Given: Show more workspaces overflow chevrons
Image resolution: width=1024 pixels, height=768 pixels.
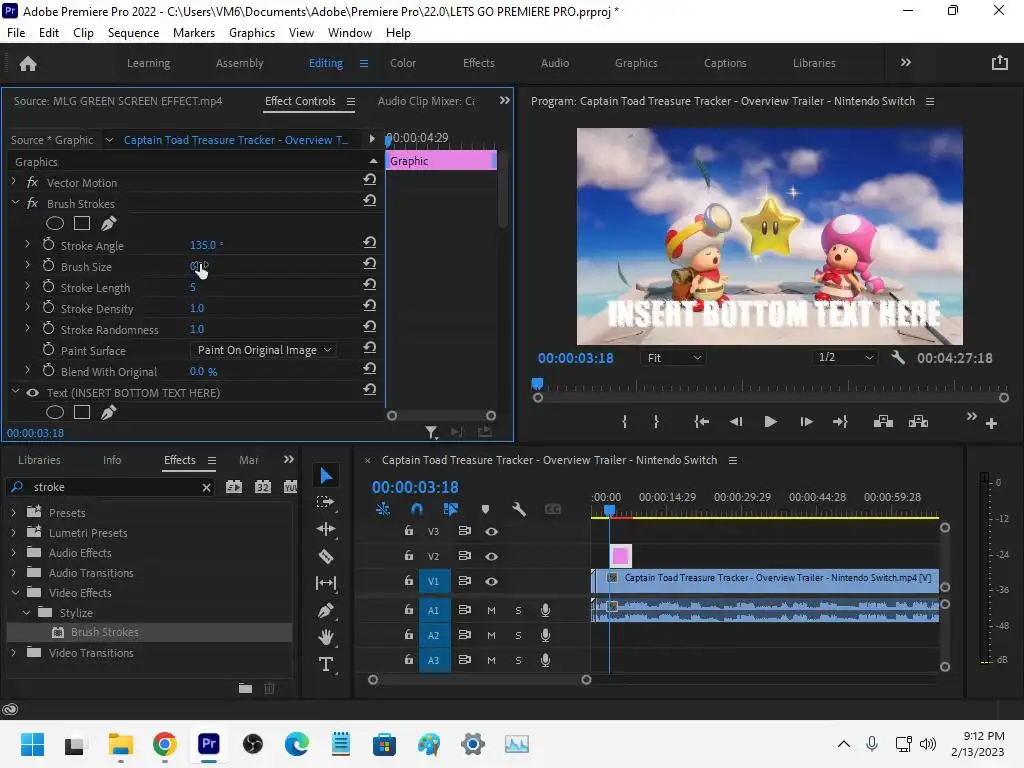Looking at the screenshot, I should (x=905, y=63).
